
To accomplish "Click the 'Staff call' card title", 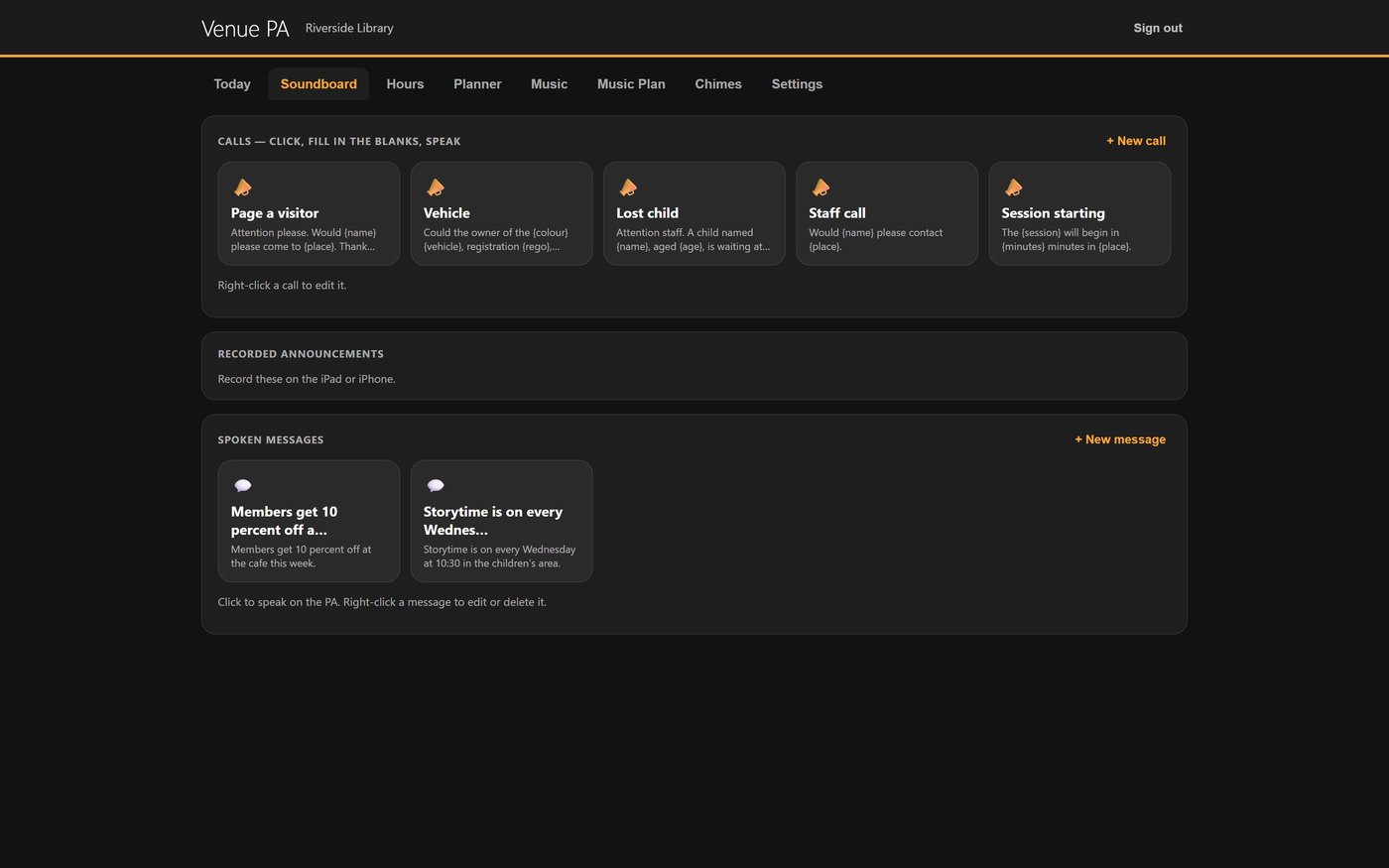I will tap(837, 213).
